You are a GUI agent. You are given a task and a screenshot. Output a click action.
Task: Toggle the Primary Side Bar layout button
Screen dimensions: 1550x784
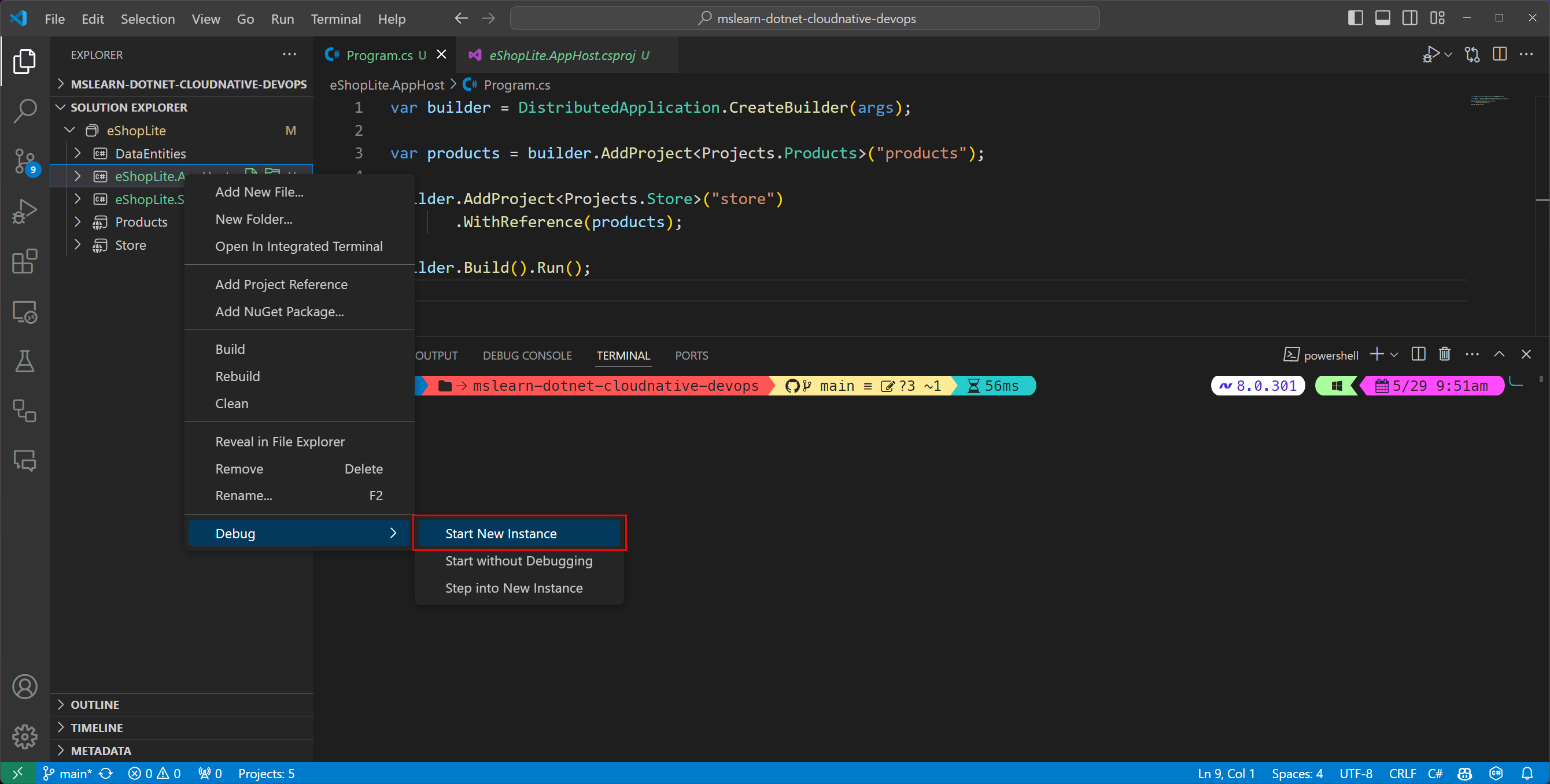click(1355, 18)
